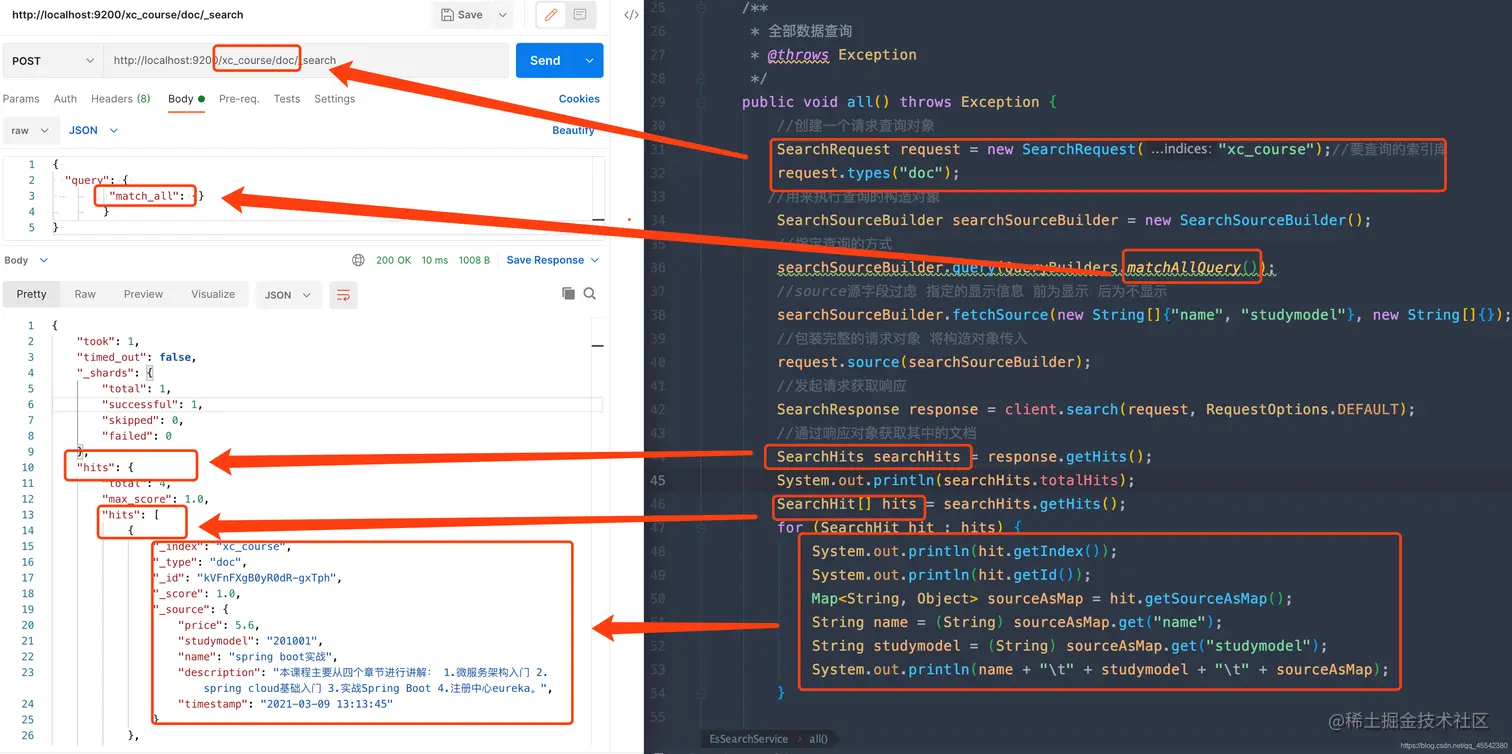Click the '@throws Exception' Javadoc line
Viewport: 1512px width, 754px height.
pos(842,55)
